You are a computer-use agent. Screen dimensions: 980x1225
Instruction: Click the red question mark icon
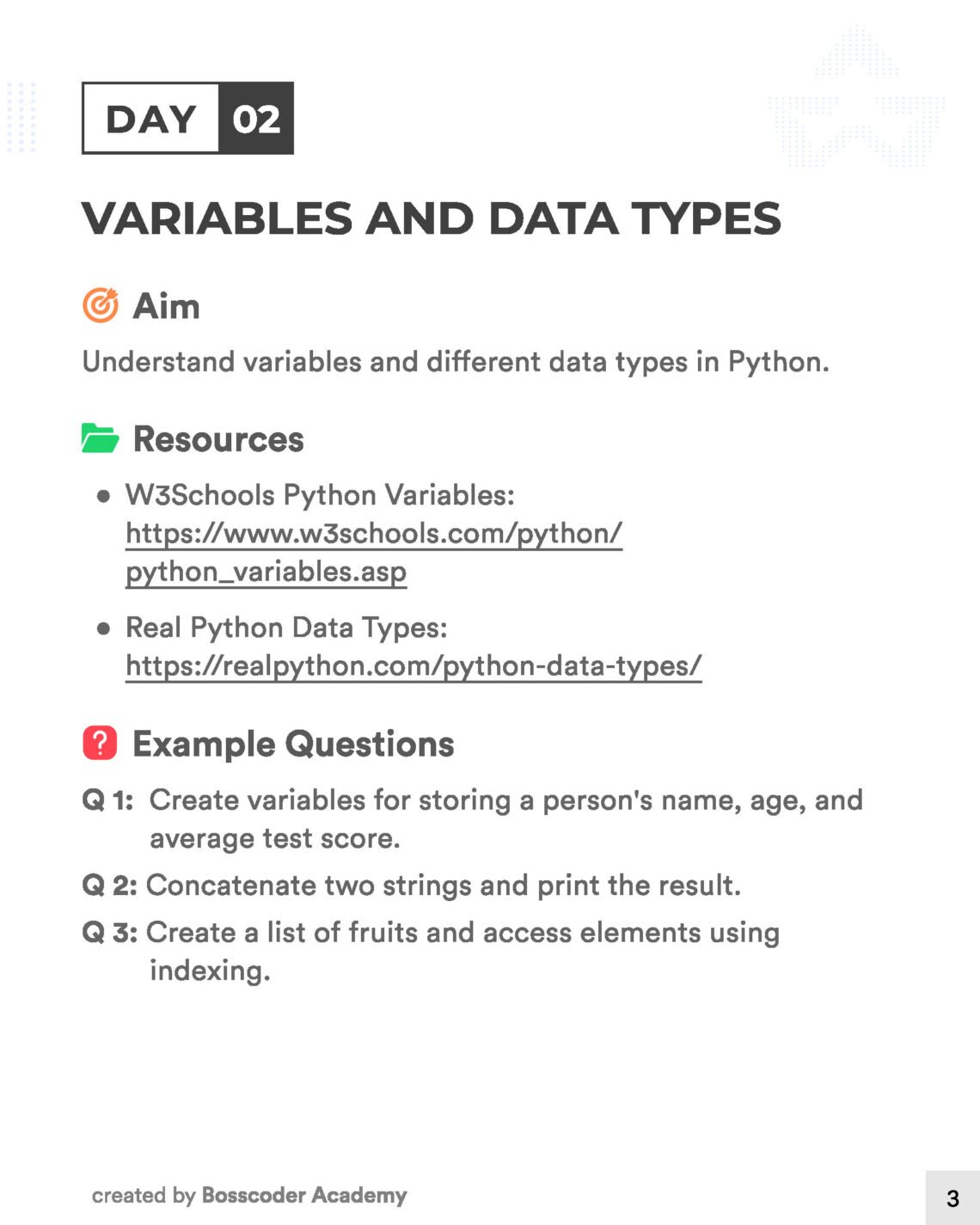(x=100, y=743)
